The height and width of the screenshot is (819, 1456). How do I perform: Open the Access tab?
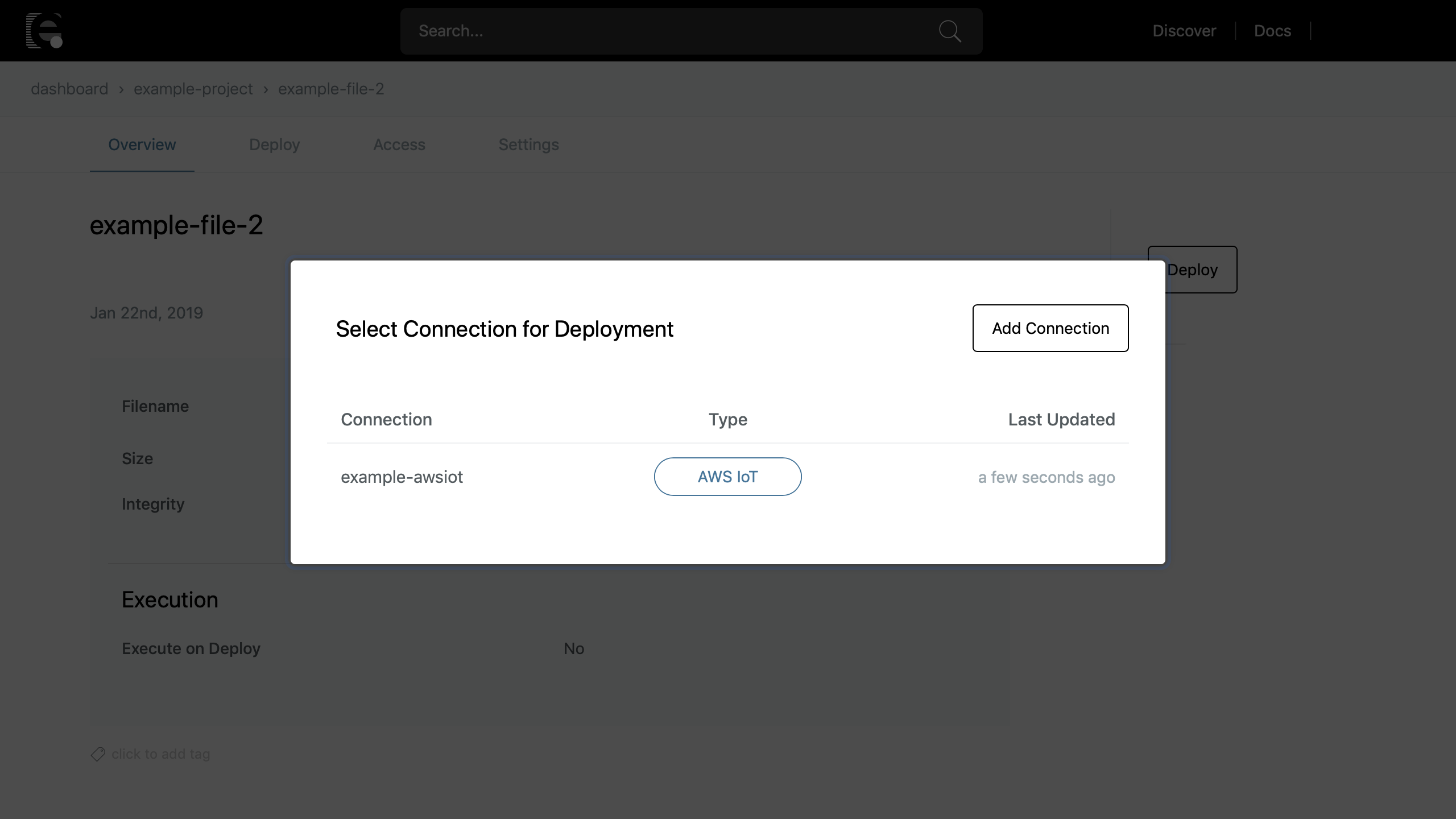tap(399, 144)
